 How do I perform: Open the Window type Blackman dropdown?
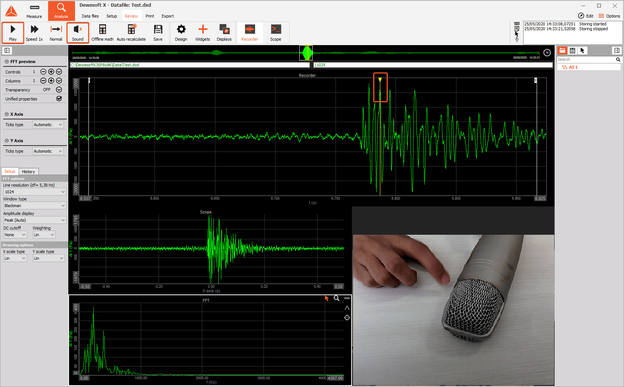pos(34,205)
